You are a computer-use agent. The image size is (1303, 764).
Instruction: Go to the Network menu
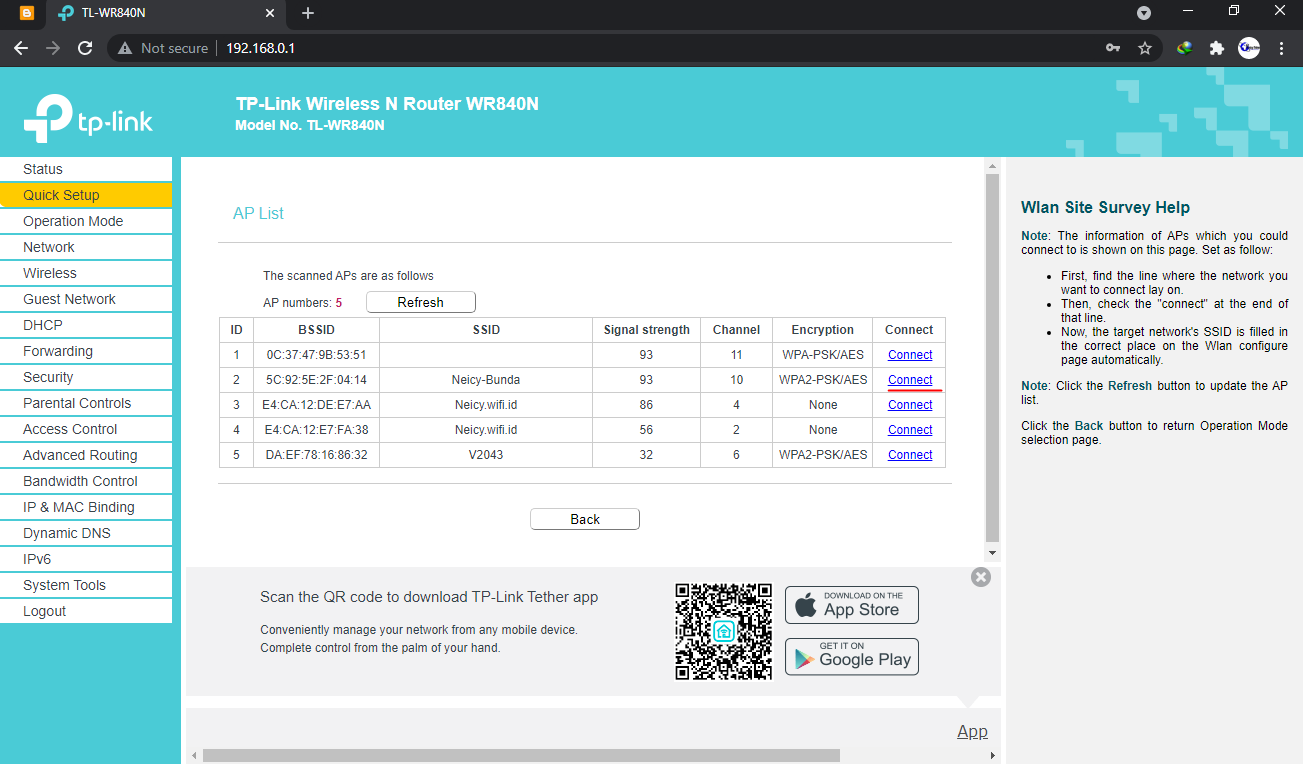[x=86, y=247]
